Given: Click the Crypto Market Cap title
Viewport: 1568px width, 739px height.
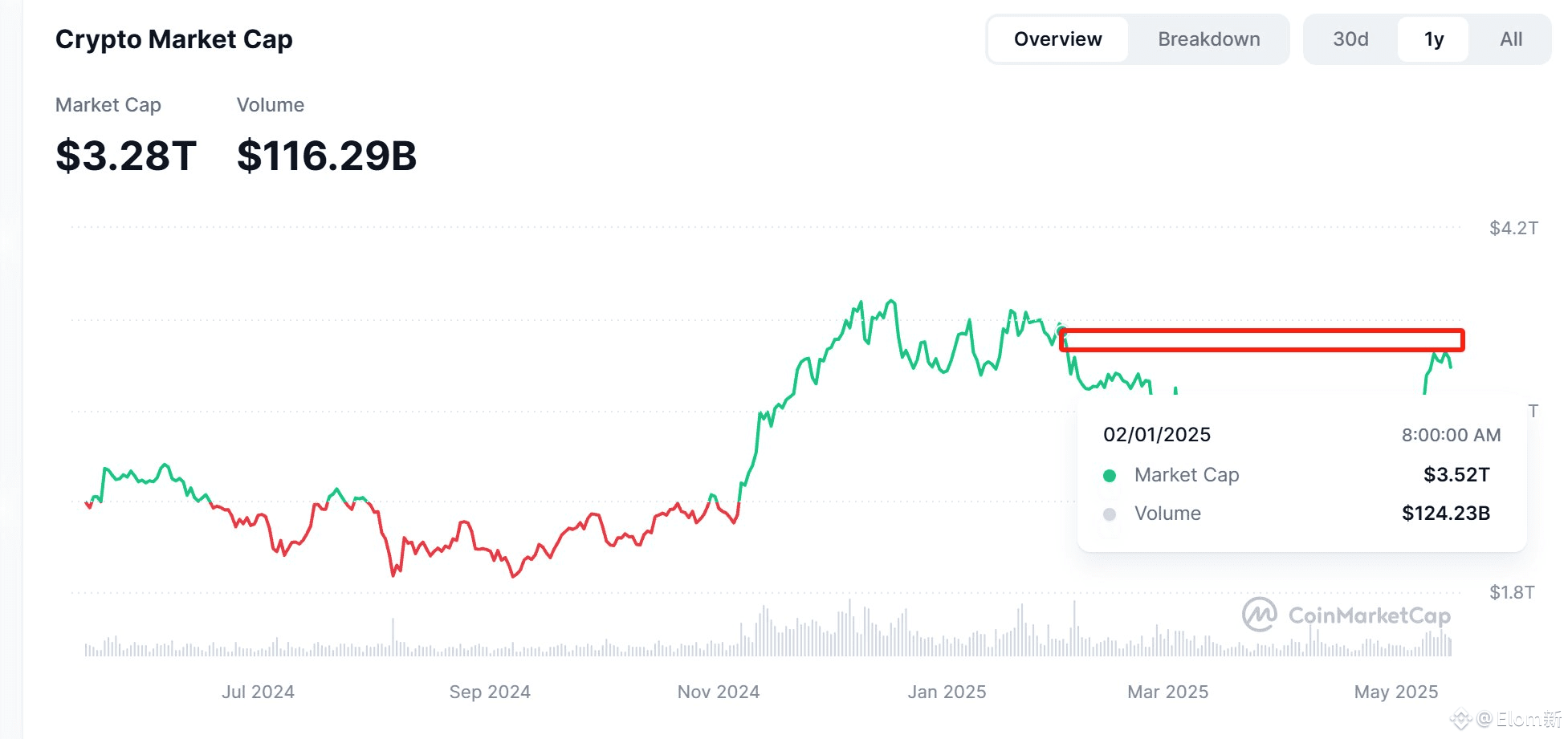Looking at the screenshot, I should coord(173,39).
